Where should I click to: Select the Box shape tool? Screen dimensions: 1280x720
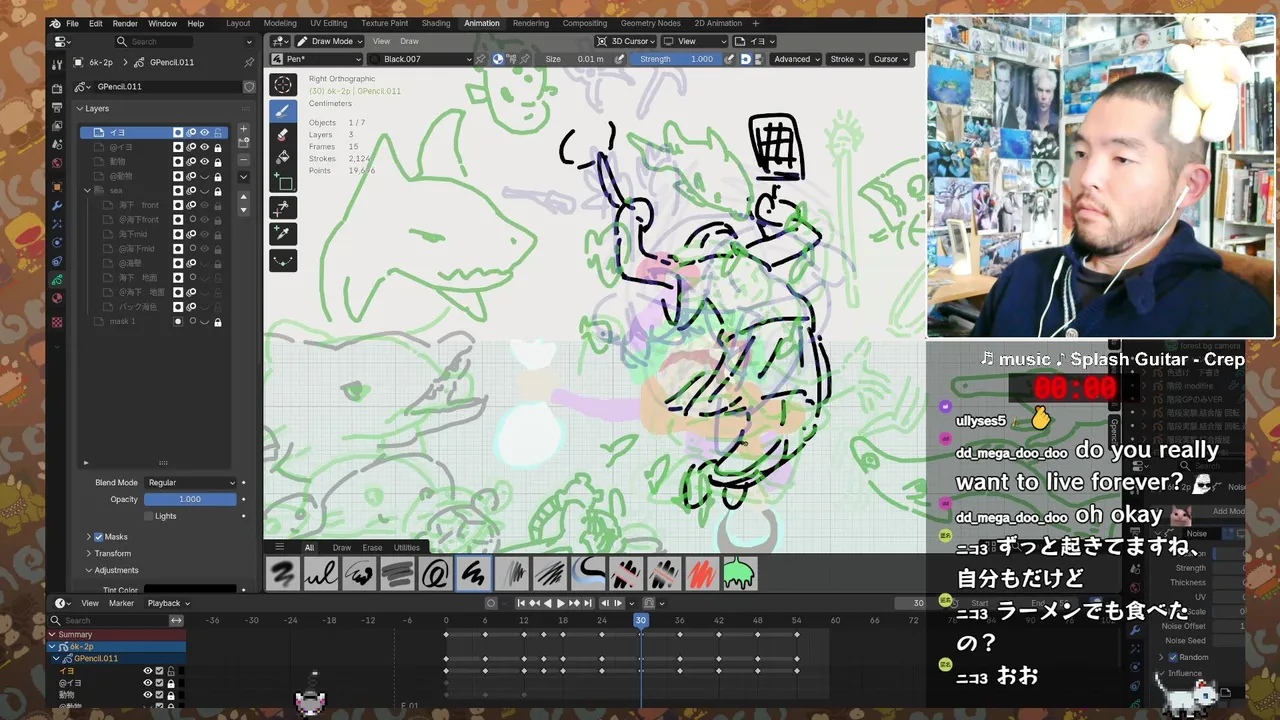(283, 183)
